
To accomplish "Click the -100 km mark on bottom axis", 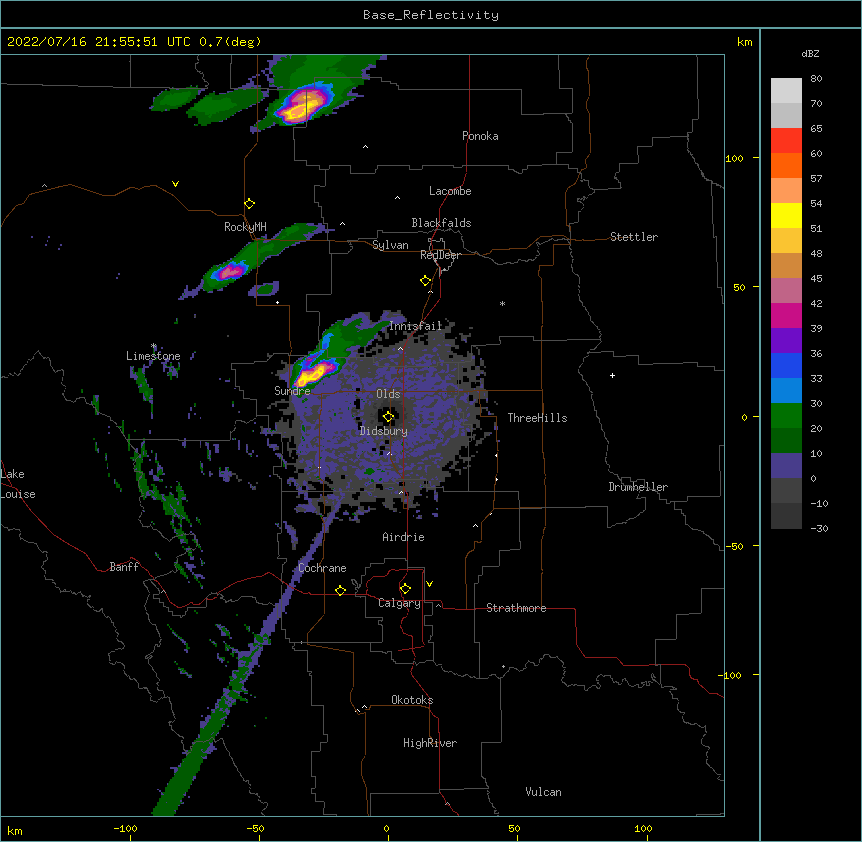I will pyautogui.click(x=125, y=829).
